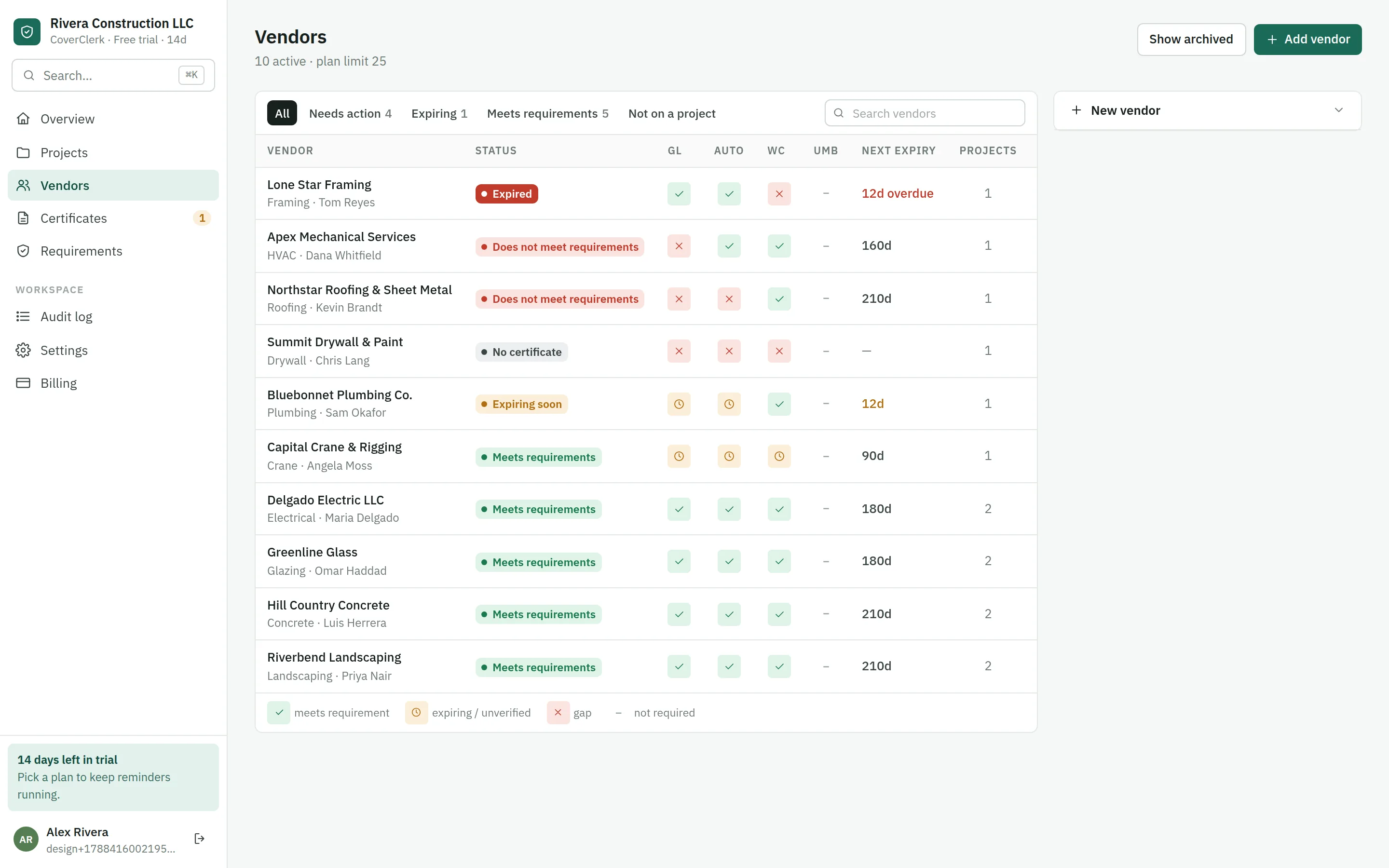The width and height of the screenshot is (1389, 868).
Task: Switch to the Needs action tab
Action: tap(350, 113)
